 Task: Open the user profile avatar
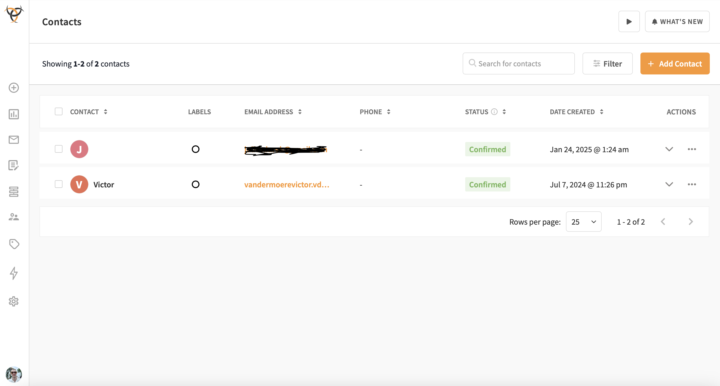[14, 375]
